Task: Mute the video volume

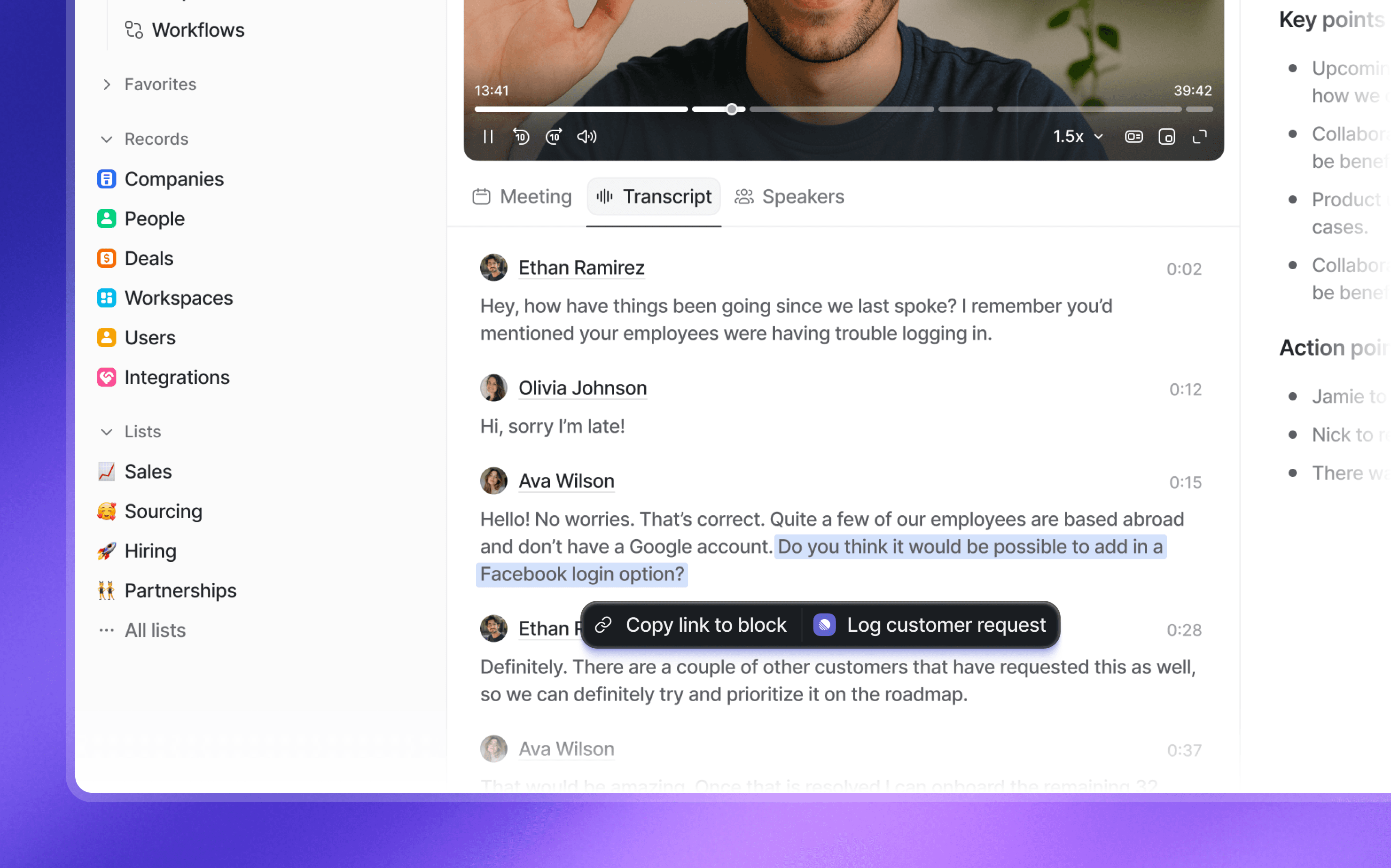Action: pos(586,137)
